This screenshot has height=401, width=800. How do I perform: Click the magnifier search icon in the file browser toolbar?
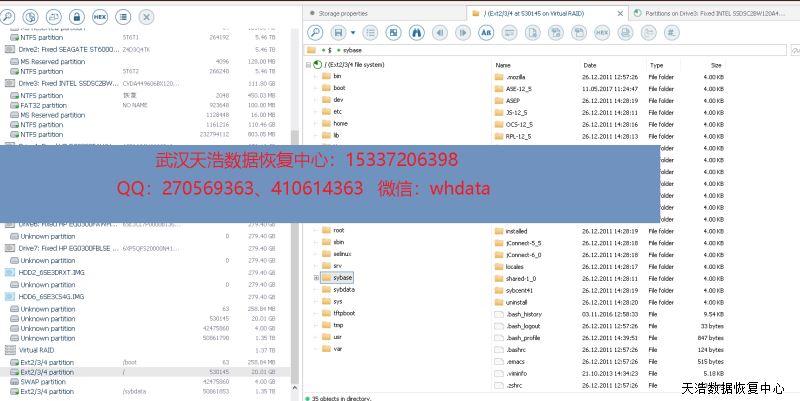(314, 32)
